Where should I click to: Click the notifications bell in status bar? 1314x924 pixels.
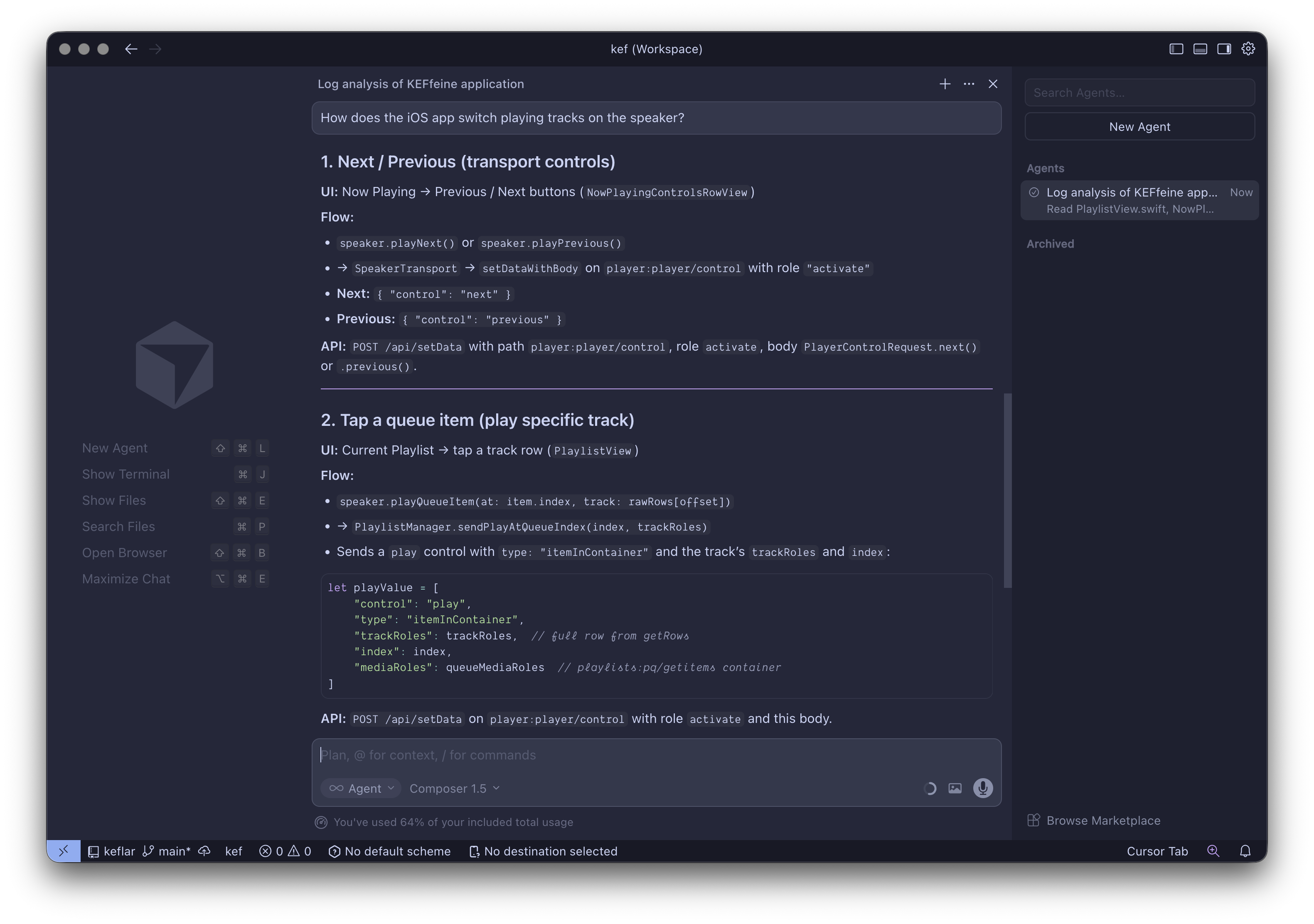[1245, 851]
